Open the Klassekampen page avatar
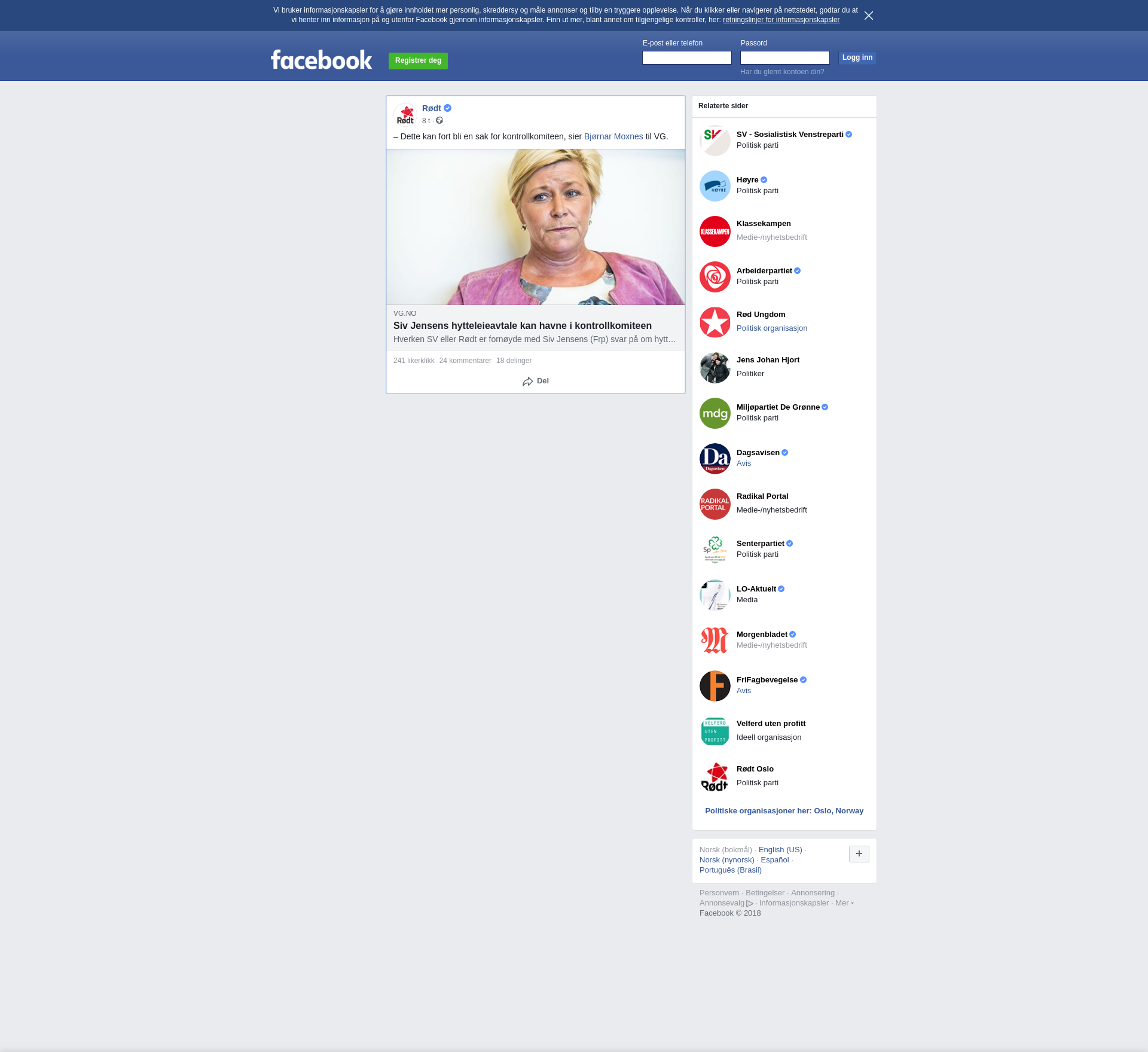Viewport: 1148px width, 1052px height. tap(715, 231)
